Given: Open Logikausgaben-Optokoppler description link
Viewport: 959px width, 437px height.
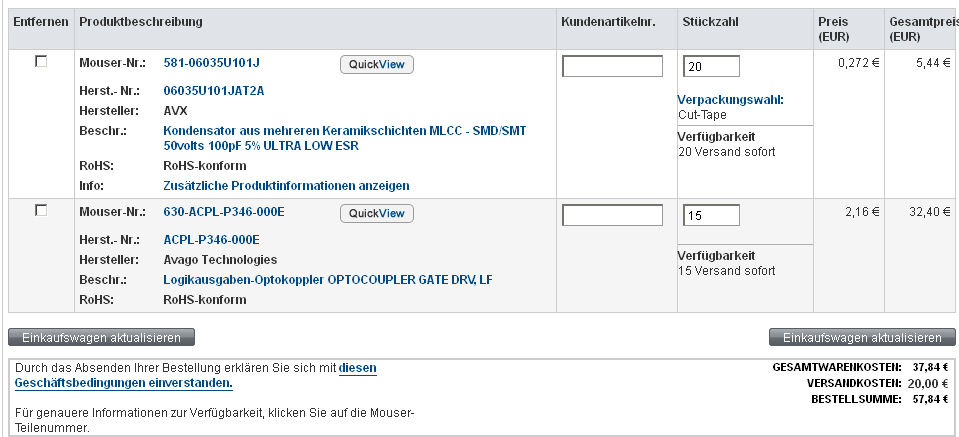Looking at the screenshot, I should coord(327,280).
